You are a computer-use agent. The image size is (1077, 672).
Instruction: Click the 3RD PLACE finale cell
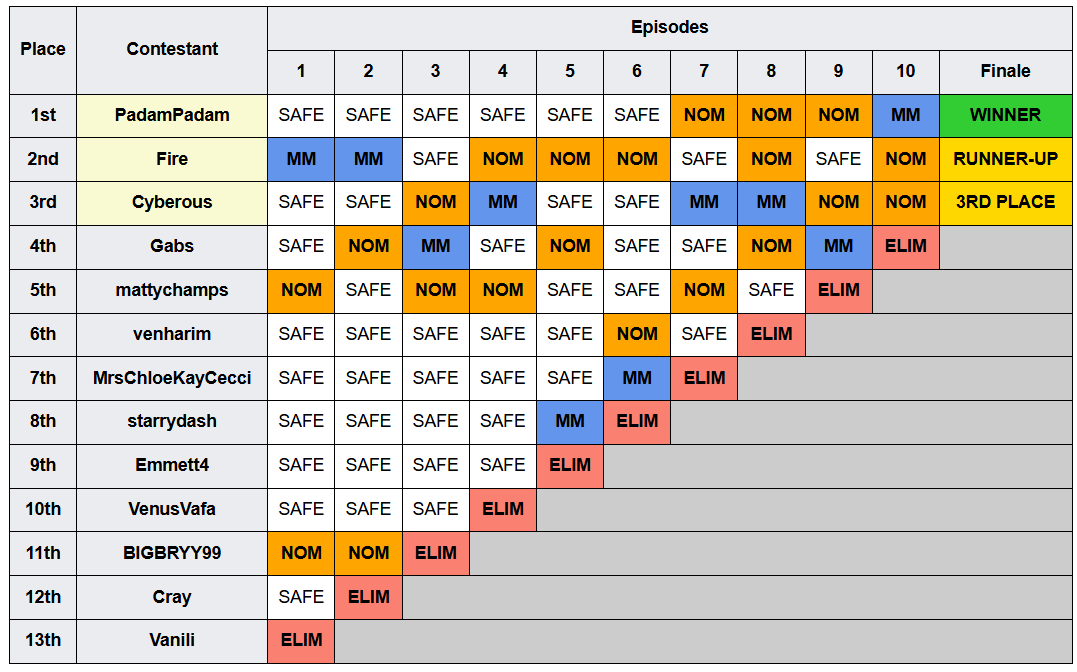point(1005,202)
